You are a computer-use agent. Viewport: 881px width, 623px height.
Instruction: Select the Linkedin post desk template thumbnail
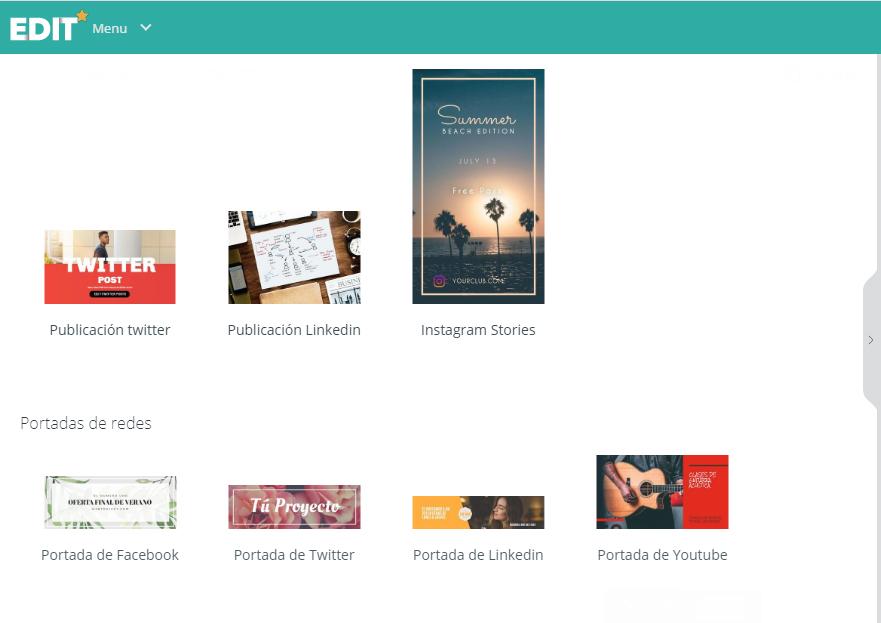pos(294,257)
